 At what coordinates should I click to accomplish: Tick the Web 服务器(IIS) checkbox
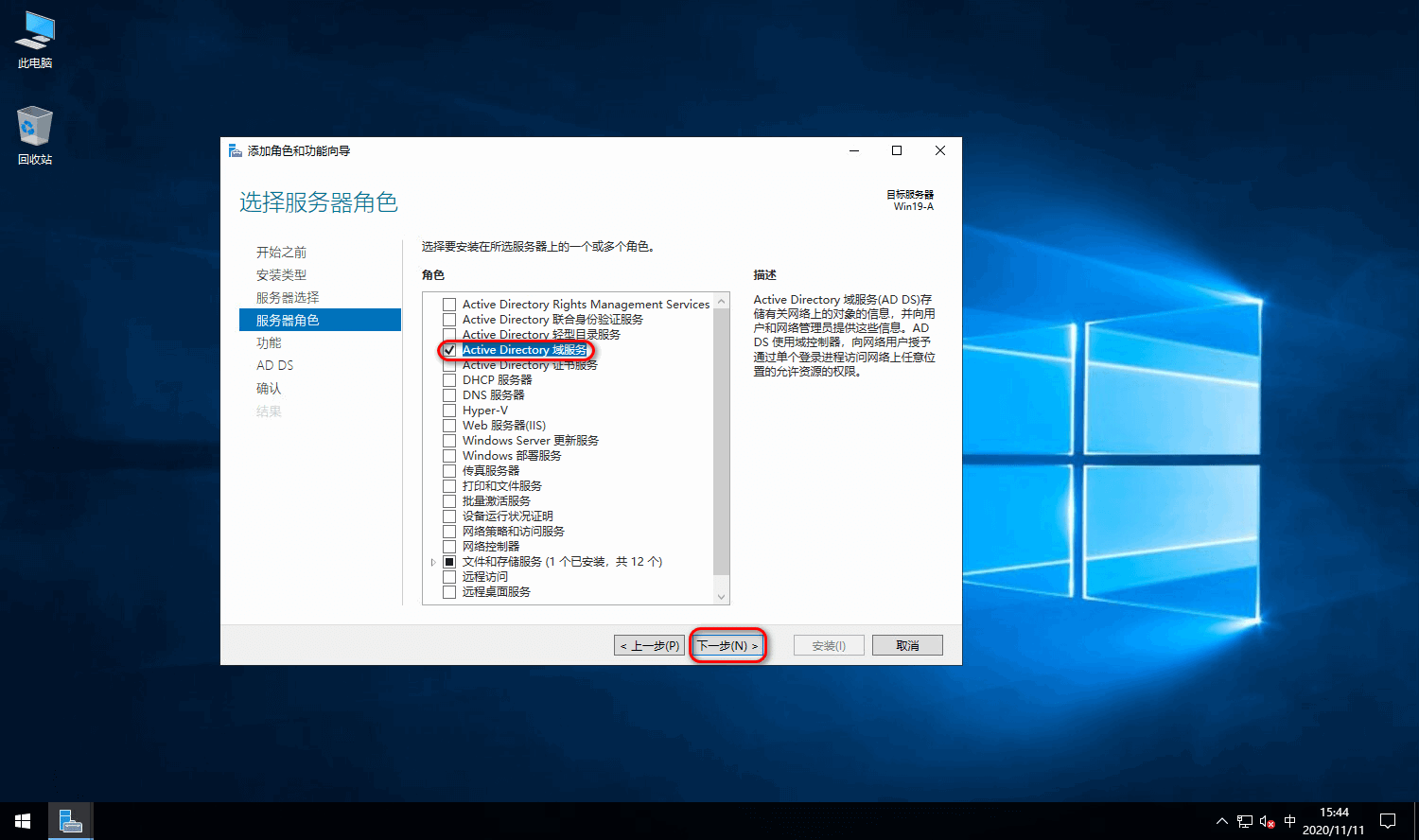click(x=449, y=426)
